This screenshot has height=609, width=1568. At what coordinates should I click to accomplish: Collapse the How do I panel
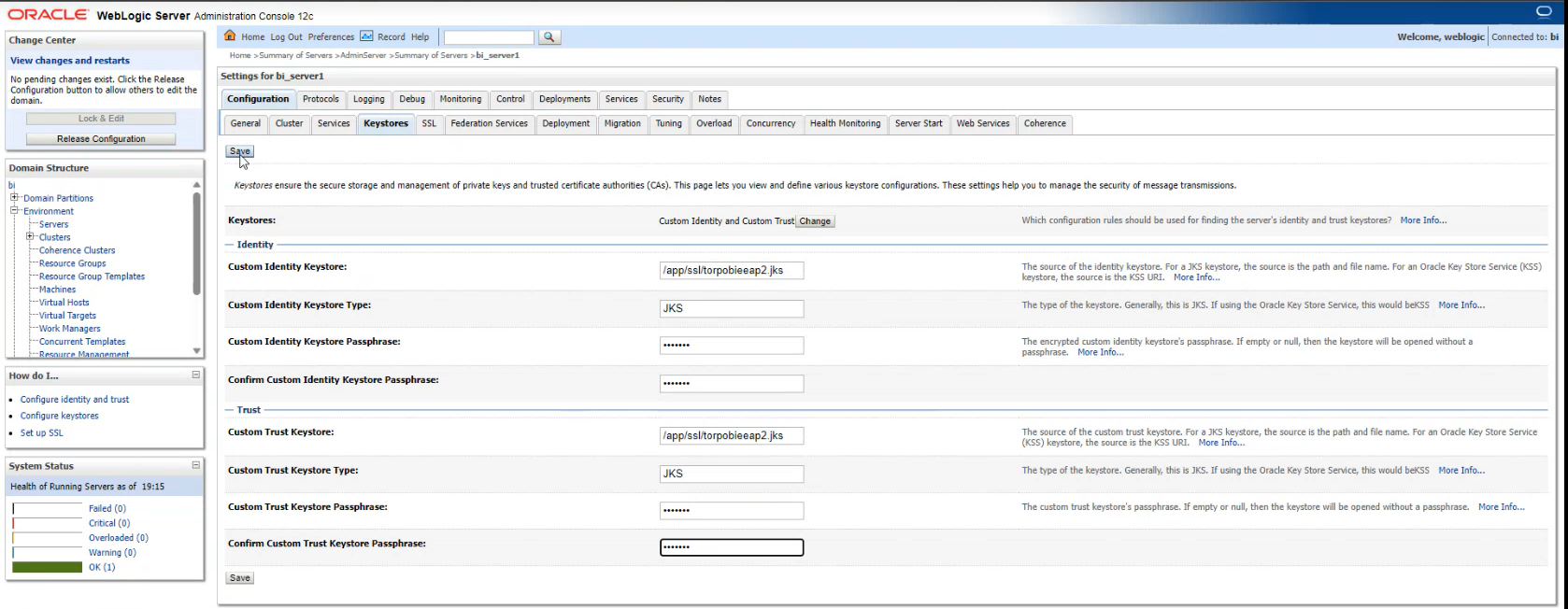[196, 375]
